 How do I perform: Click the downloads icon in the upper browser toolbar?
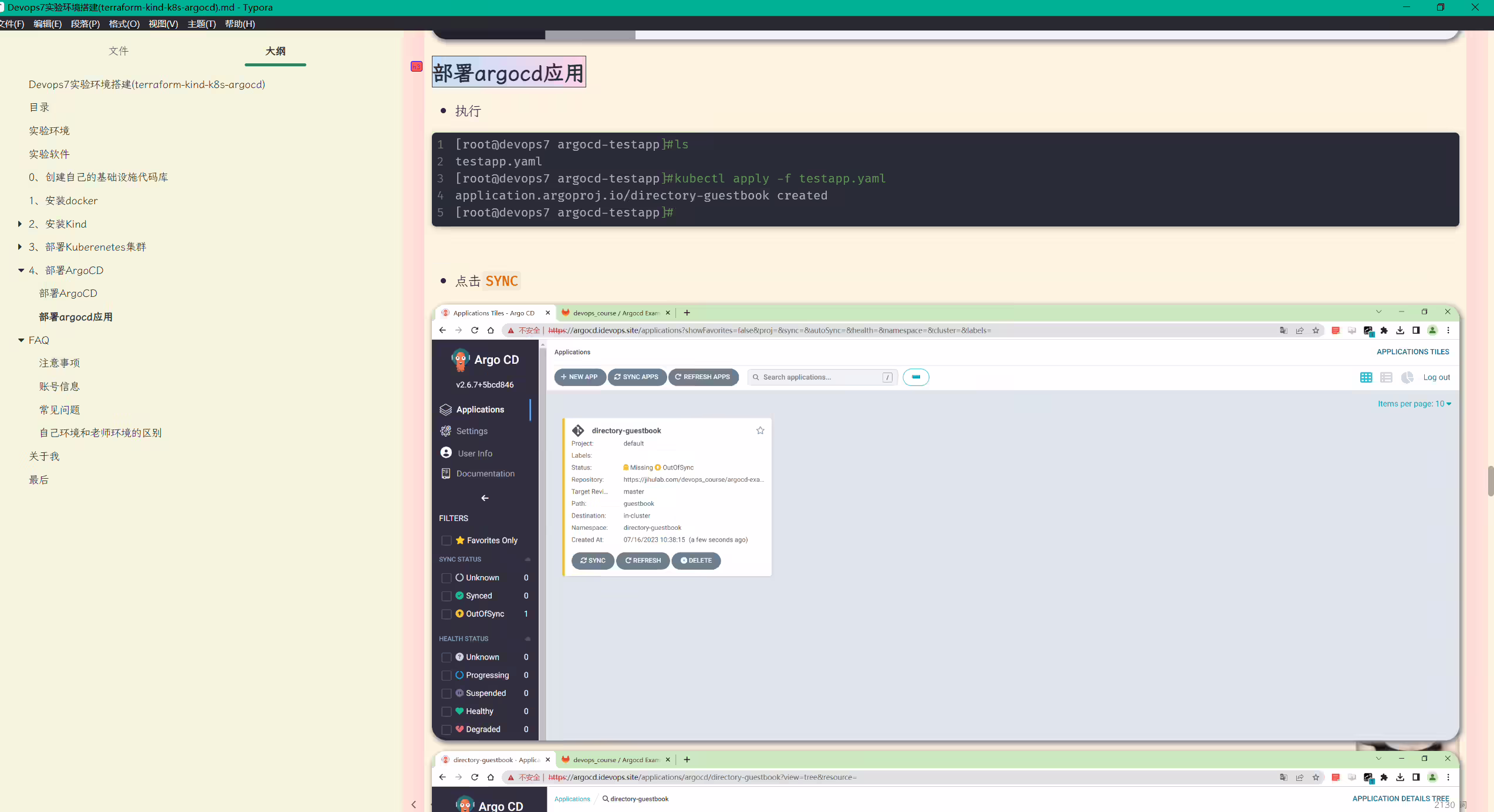[1400, 330]
